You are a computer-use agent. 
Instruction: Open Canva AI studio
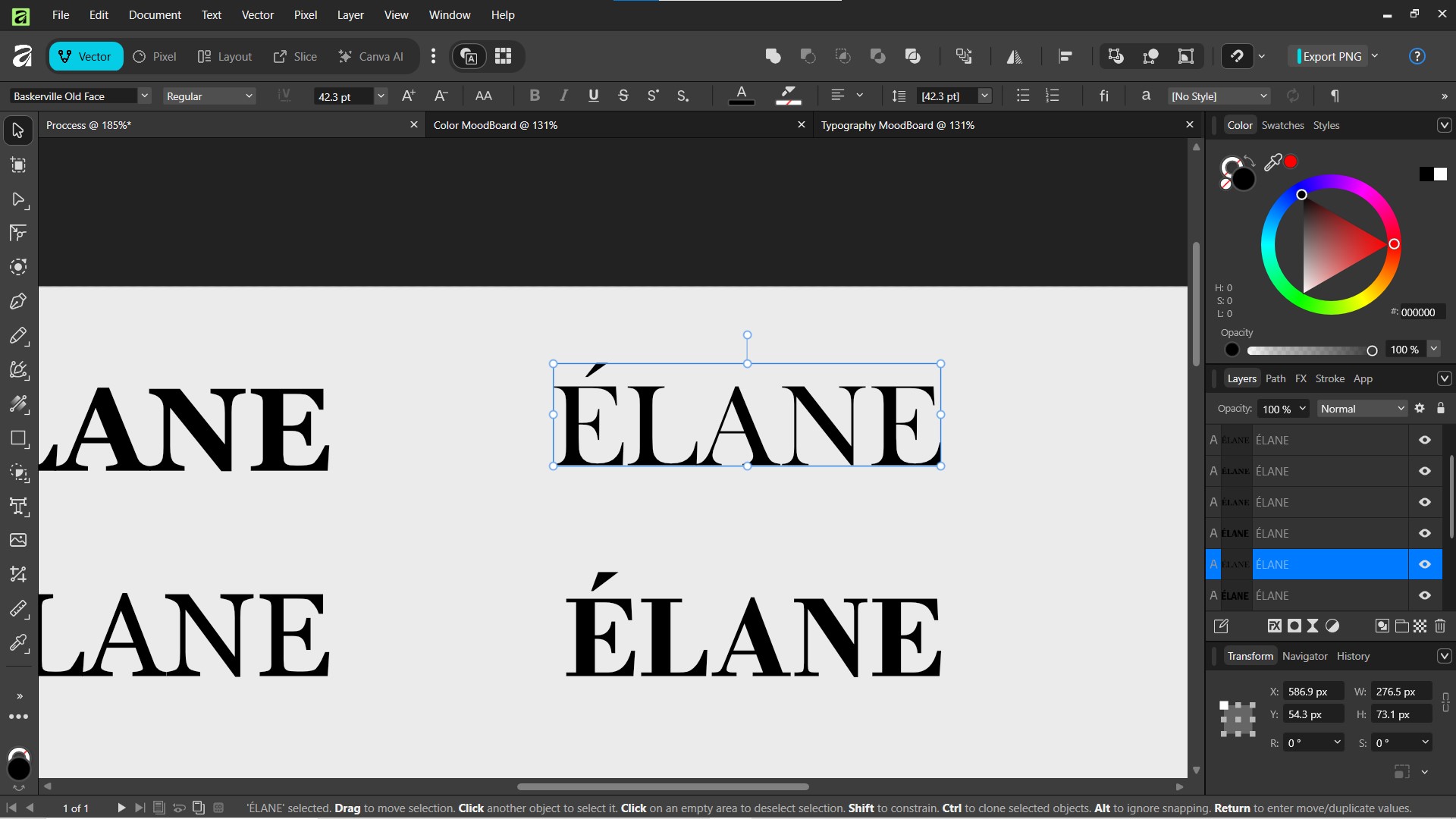coord(371,56)
